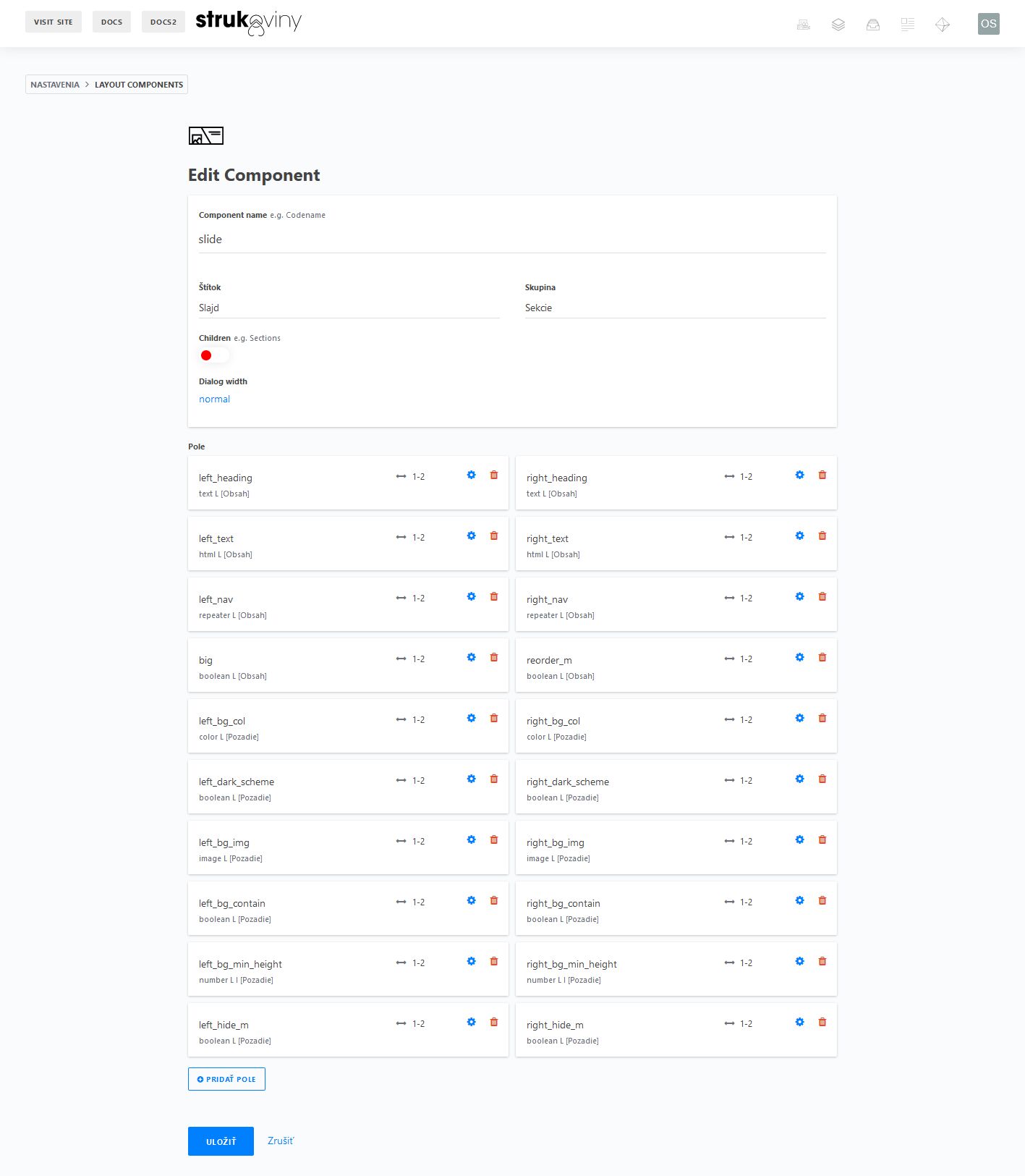Click the strukoviny logo
The height and width of the screenshot is (1176, 1025).
pyautogui.click(x=248, y=22)
